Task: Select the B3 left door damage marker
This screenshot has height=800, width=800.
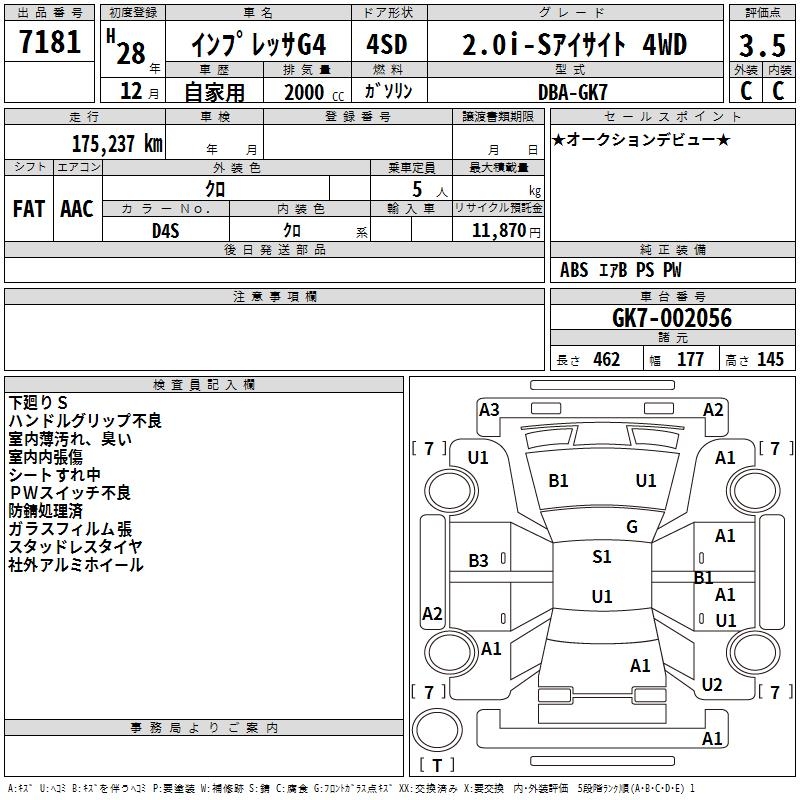Action: click(478, 561)
